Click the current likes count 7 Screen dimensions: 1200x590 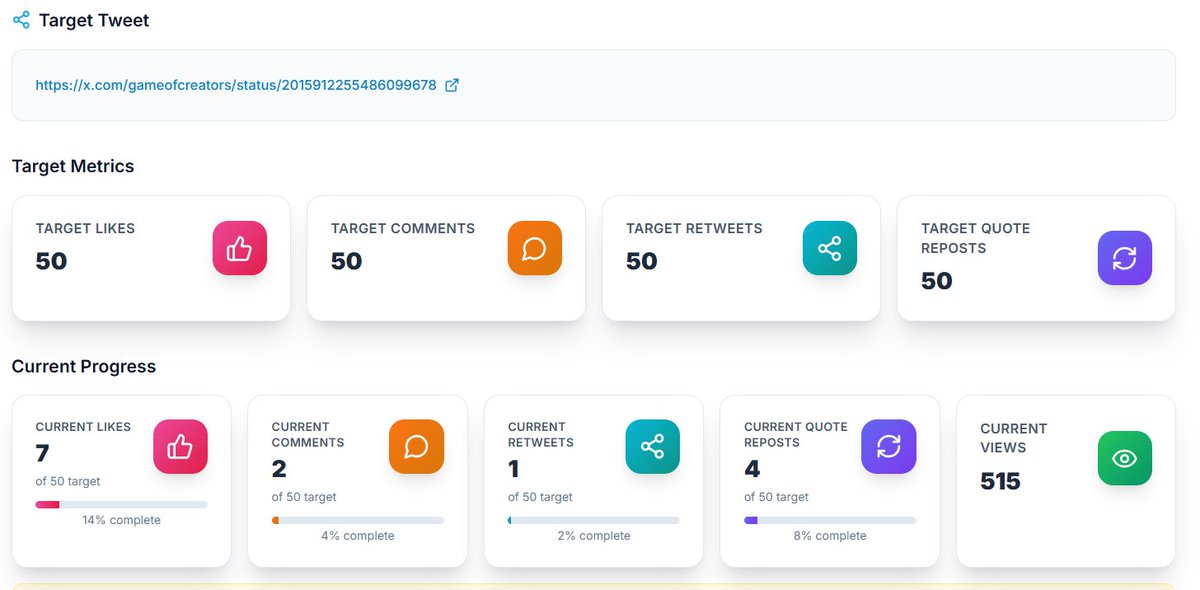pos(42,453)
